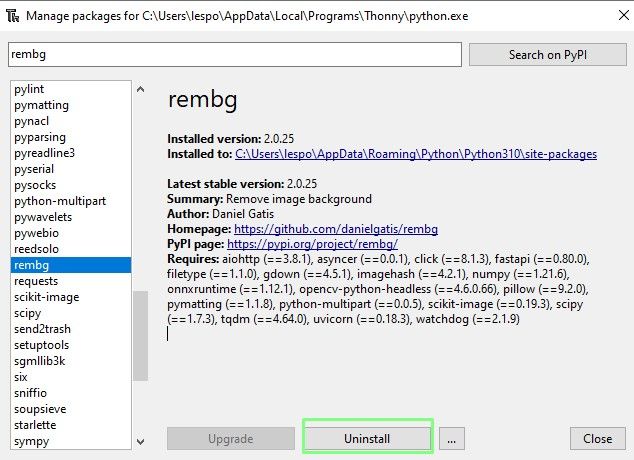Click the package search input field
Image resolution: width=634 pixels, height=460 pixels.
coord(235,55)
